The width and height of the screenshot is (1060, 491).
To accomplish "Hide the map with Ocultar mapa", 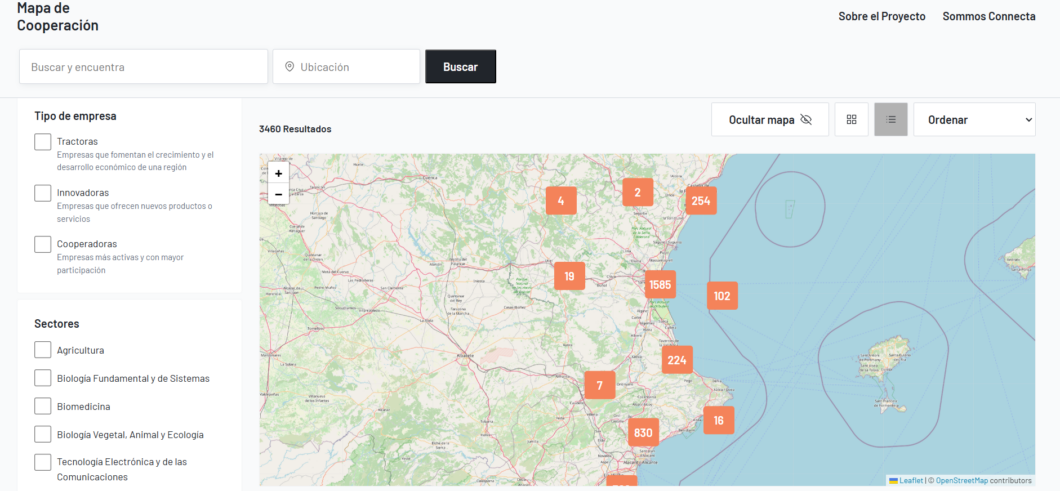I will [x=769, y=120].
